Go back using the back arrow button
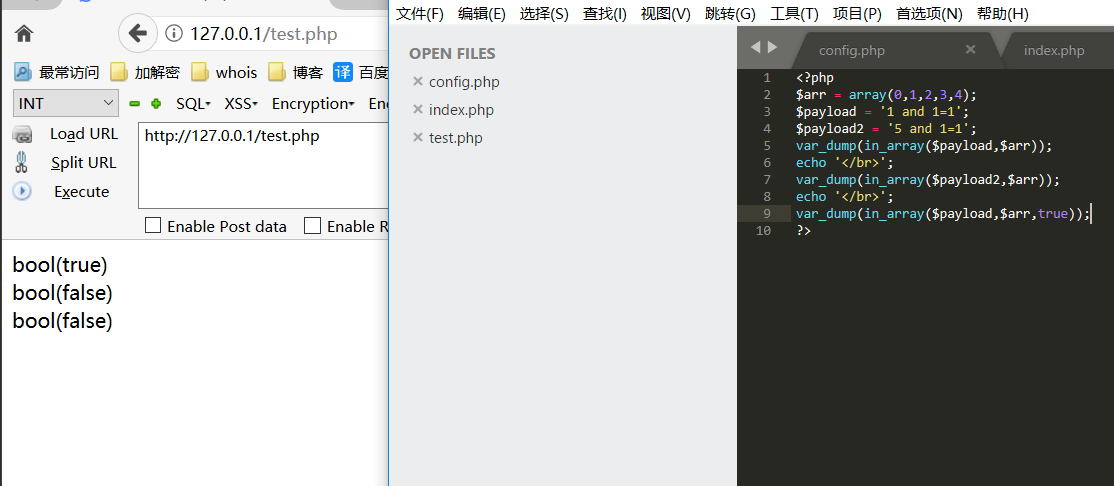 coord(137,33)
